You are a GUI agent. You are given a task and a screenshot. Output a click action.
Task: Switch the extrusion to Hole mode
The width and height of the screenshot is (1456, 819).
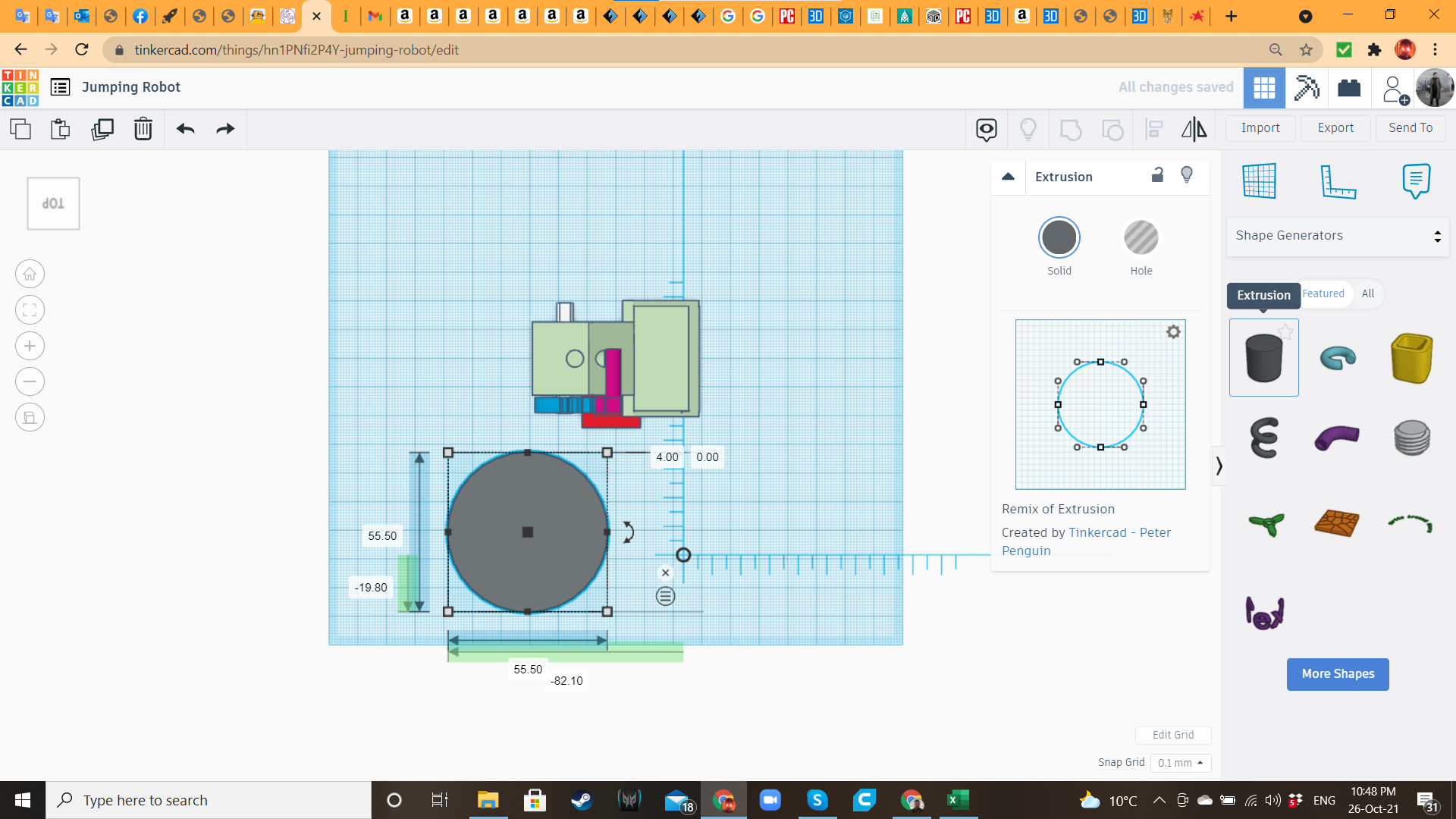tap(1141, 237)
